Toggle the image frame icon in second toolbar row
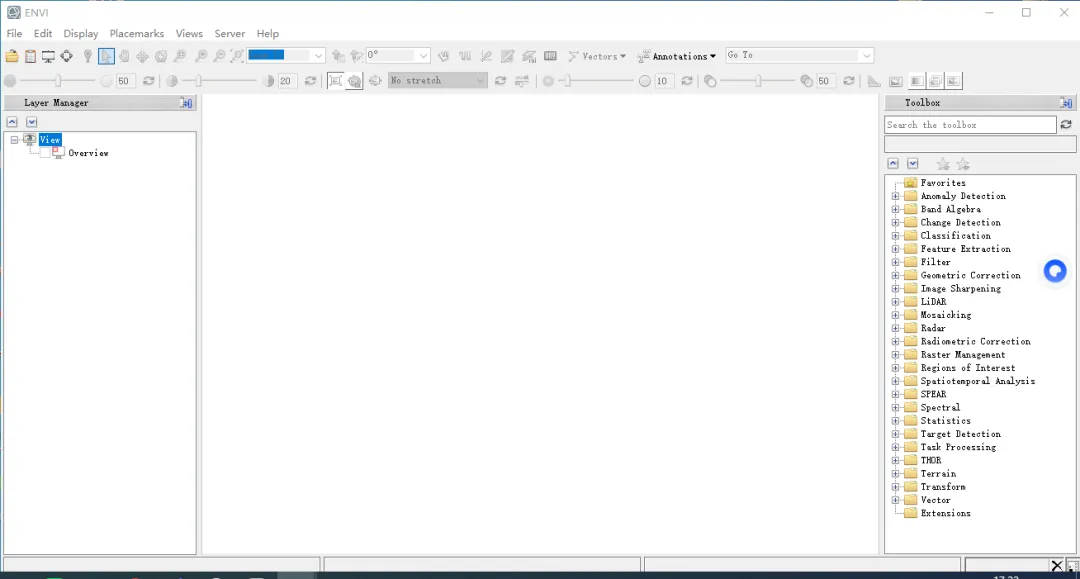 [895, 81]
